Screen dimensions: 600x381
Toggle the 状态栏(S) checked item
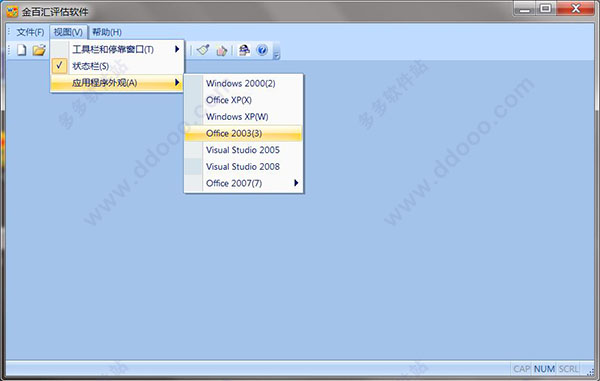117,66
